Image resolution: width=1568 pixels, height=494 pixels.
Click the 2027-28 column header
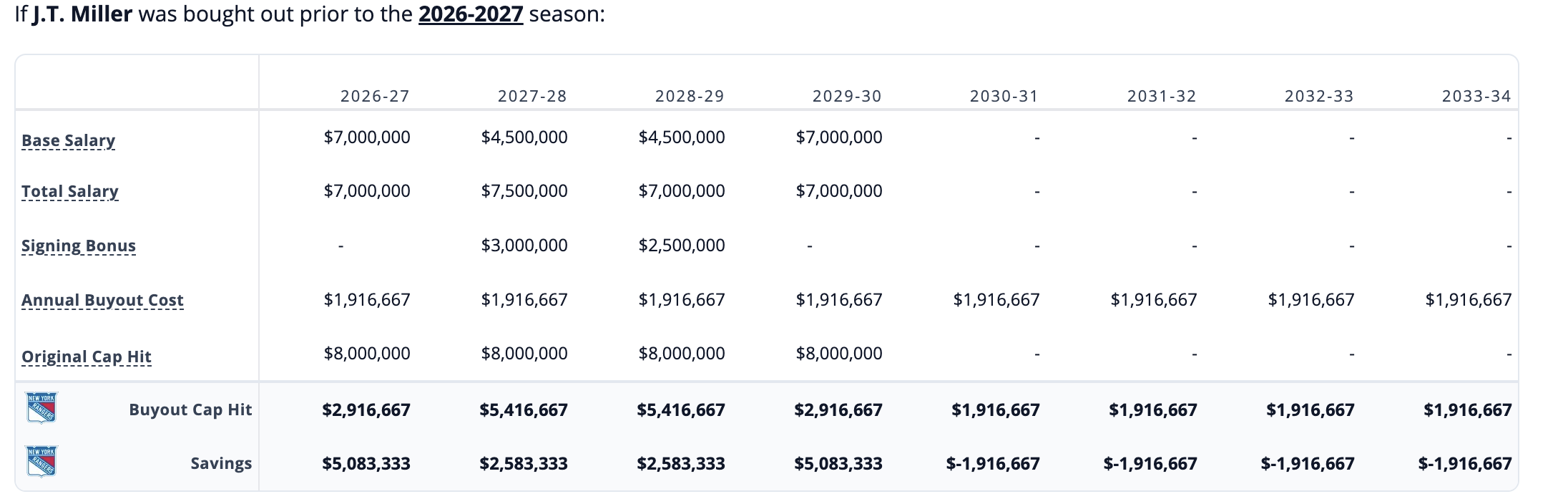point(532,96)
